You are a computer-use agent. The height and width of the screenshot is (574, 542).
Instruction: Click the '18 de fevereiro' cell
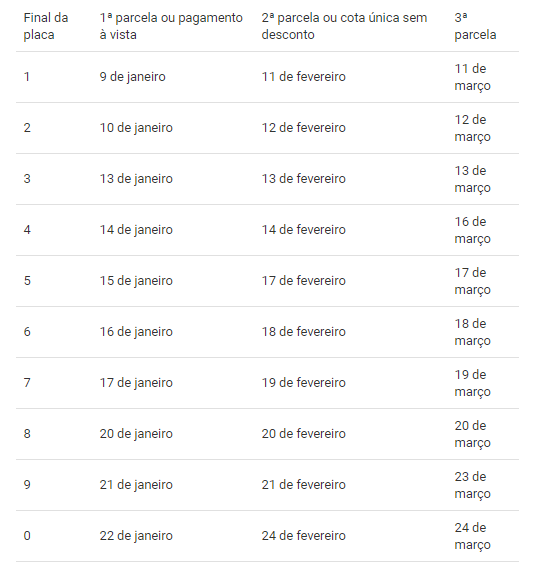point(303,332)
